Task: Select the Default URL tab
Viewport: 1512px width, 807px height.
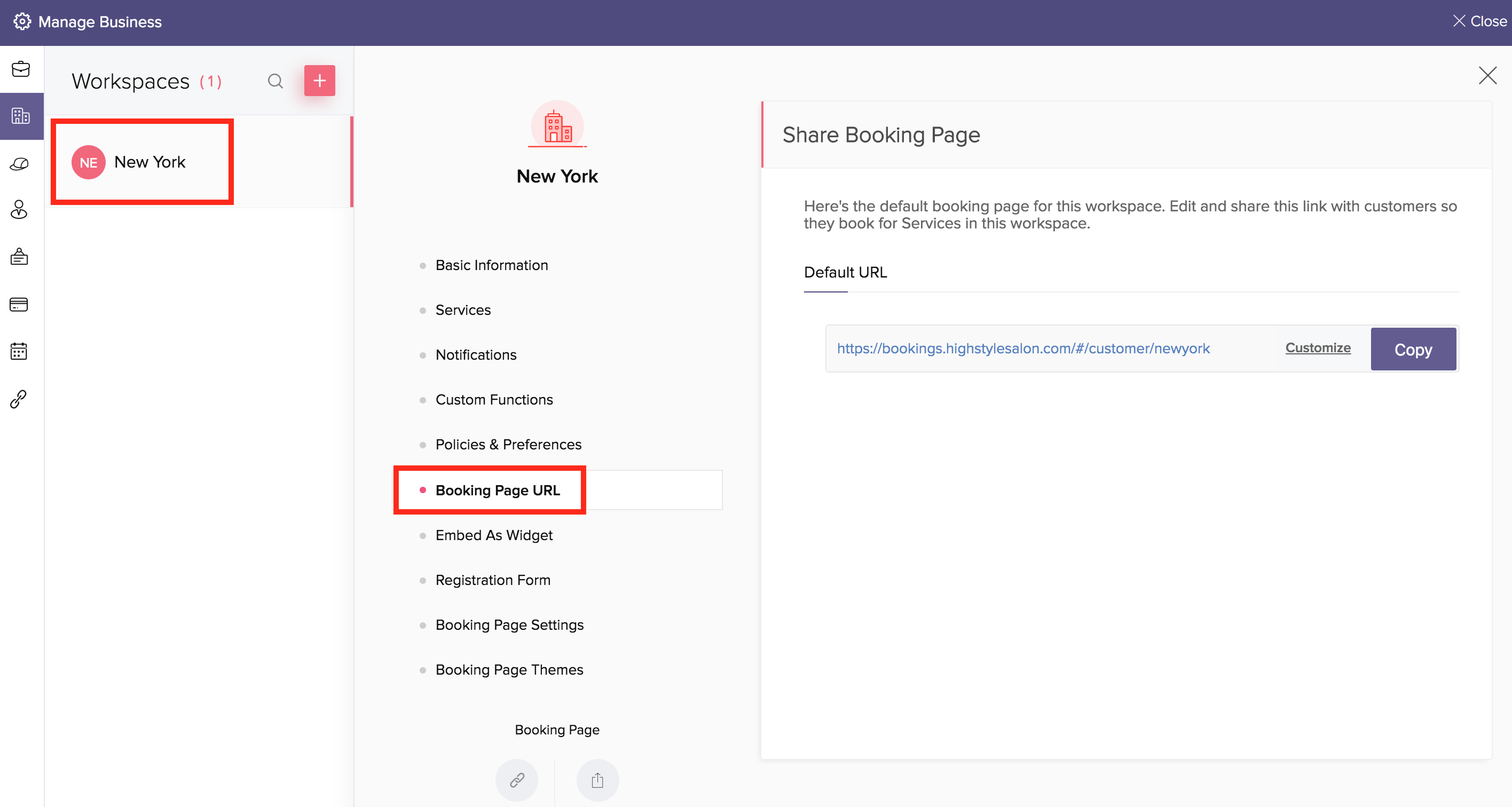Action: pos(845,272)
